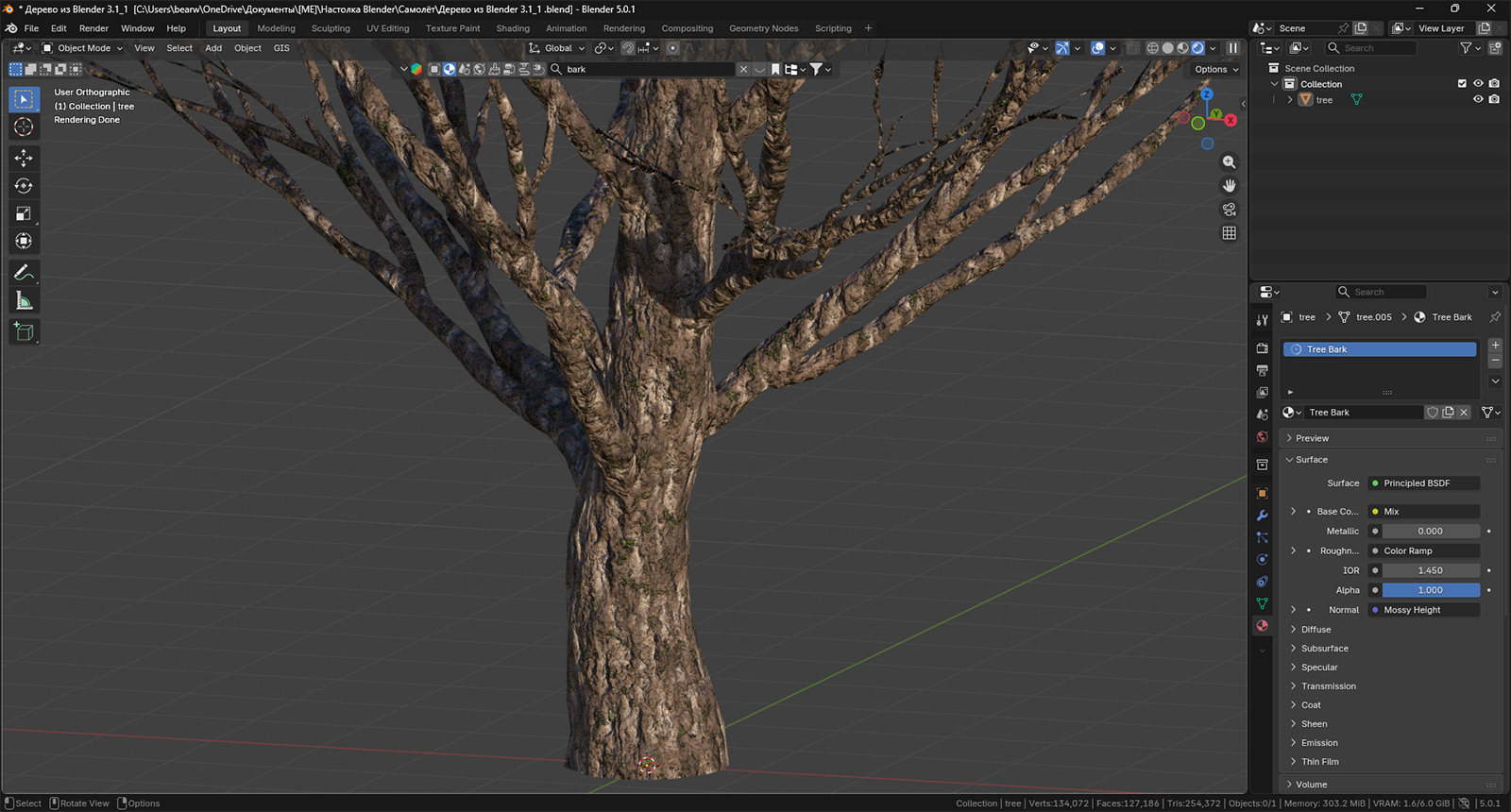The width and height of the screenshot is (1511, 812).
Task: Click the viewport Options button
Action: click(x=1215, y=69)
